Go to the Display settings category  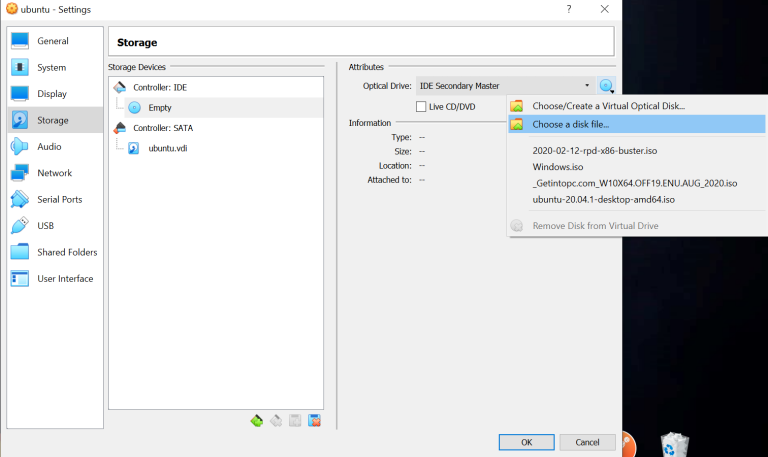tap(51, 94)
